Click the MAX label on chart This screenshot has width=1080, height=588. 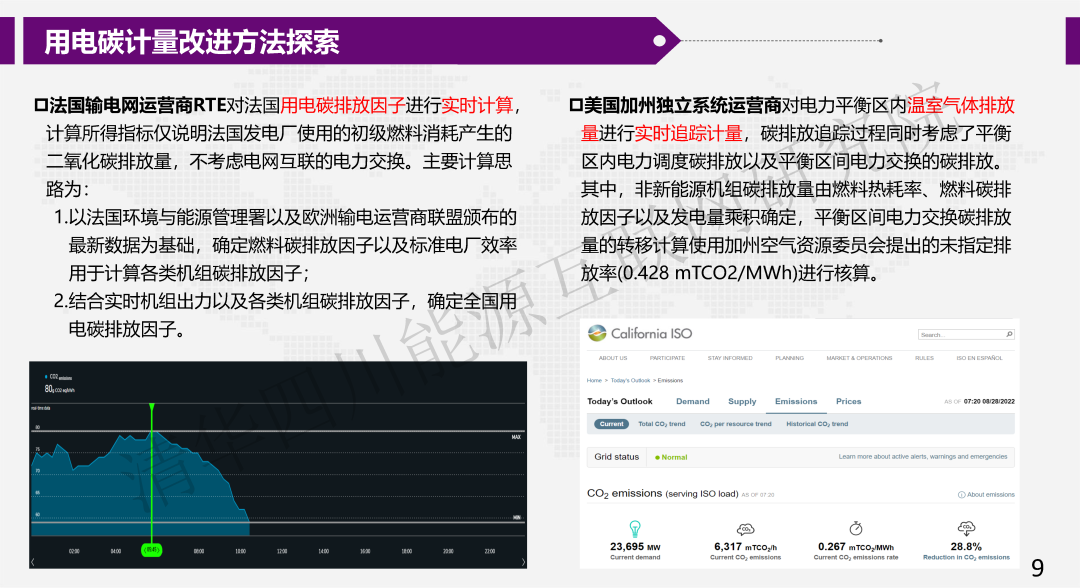point(516,437)
